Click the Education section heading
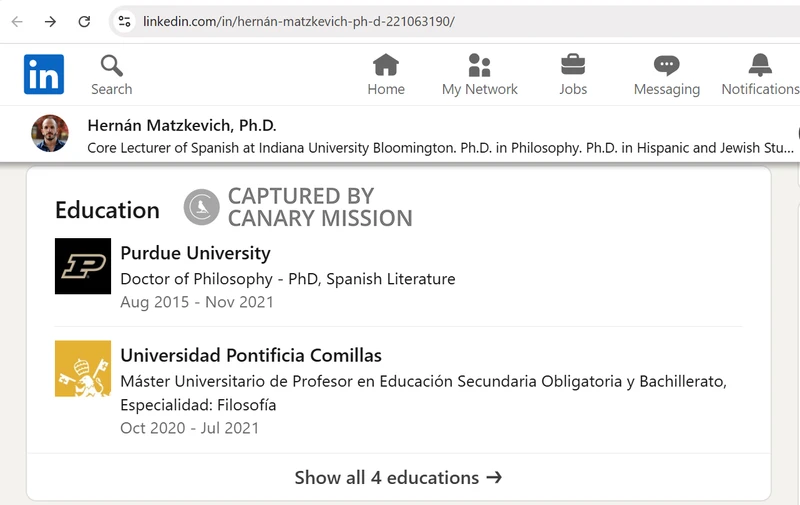 (107, 210)
